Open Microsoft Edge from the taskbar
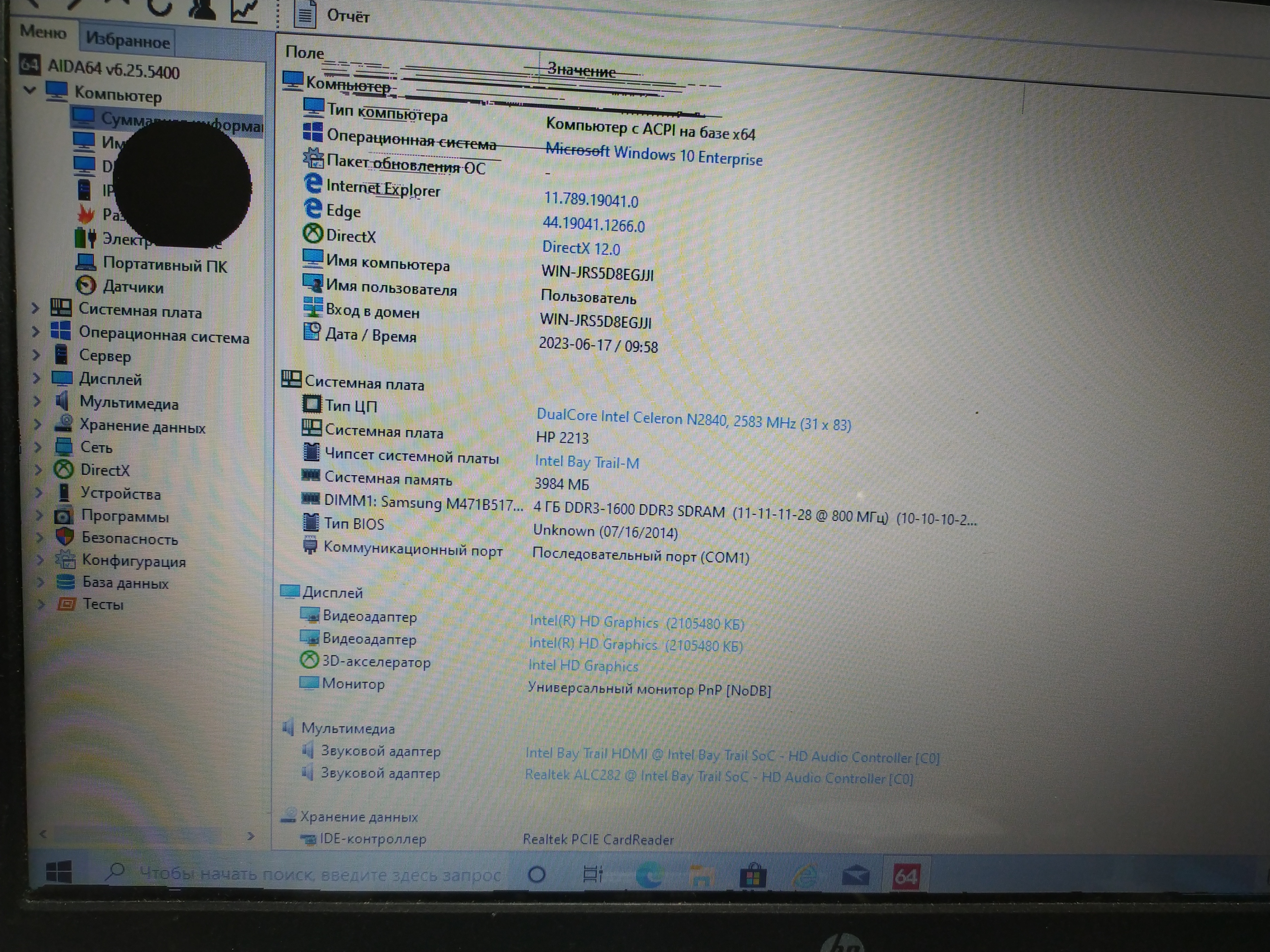Image resolution: width=1270 pixels, height=952 pixels. [649, 876]
